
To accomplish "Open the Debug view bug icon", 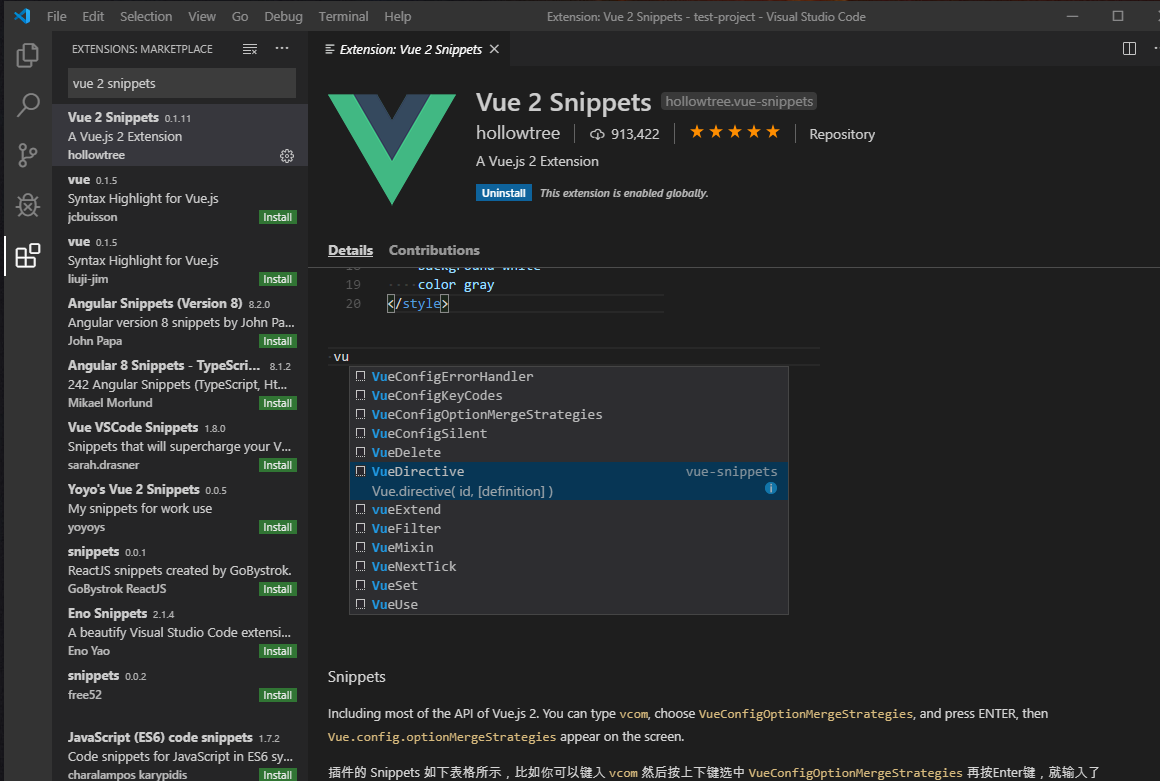I will pos(27,206).
